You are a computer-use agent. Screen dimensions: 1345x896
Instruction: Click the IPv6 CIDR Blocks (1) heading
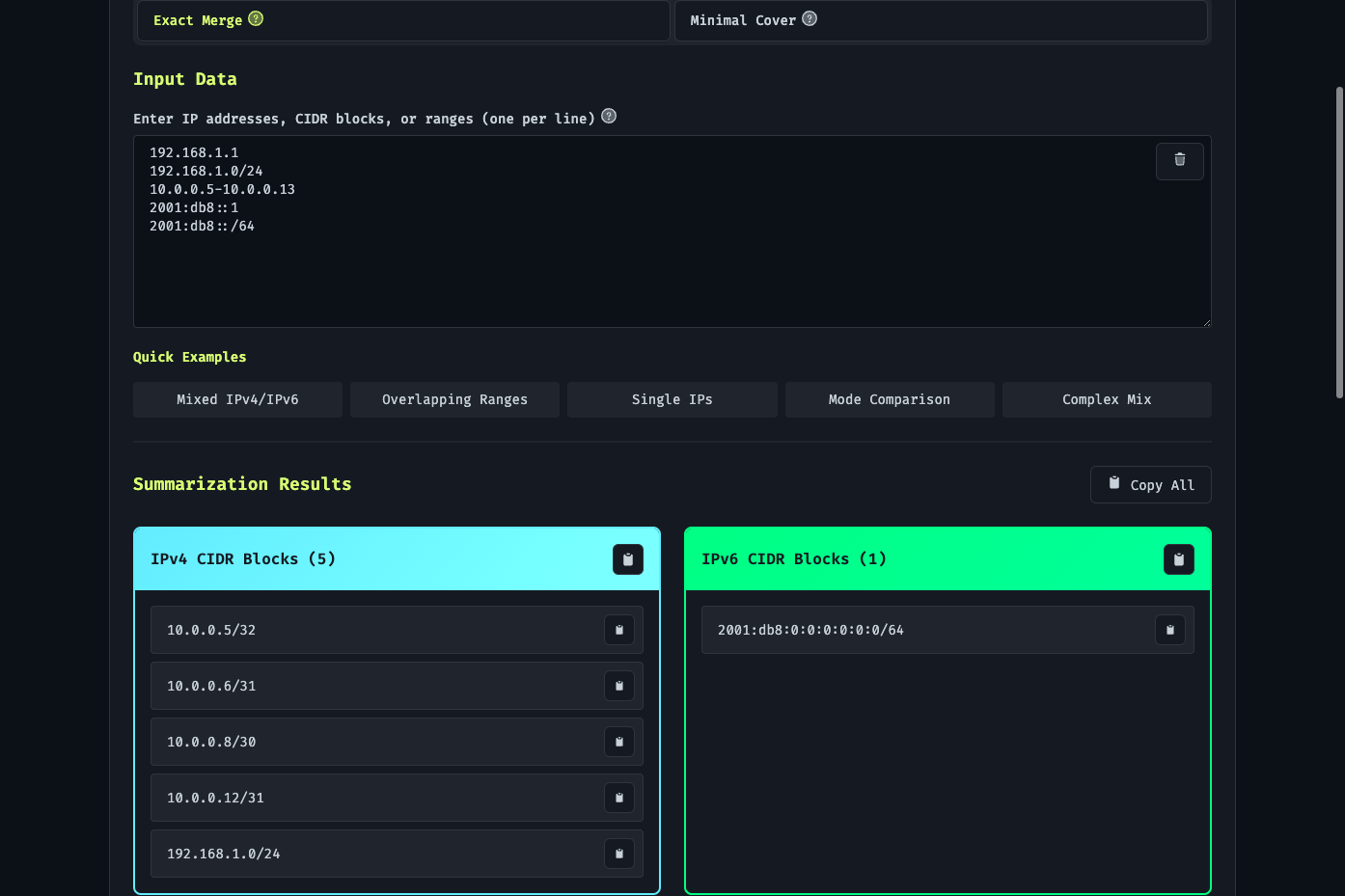(794, 559)
